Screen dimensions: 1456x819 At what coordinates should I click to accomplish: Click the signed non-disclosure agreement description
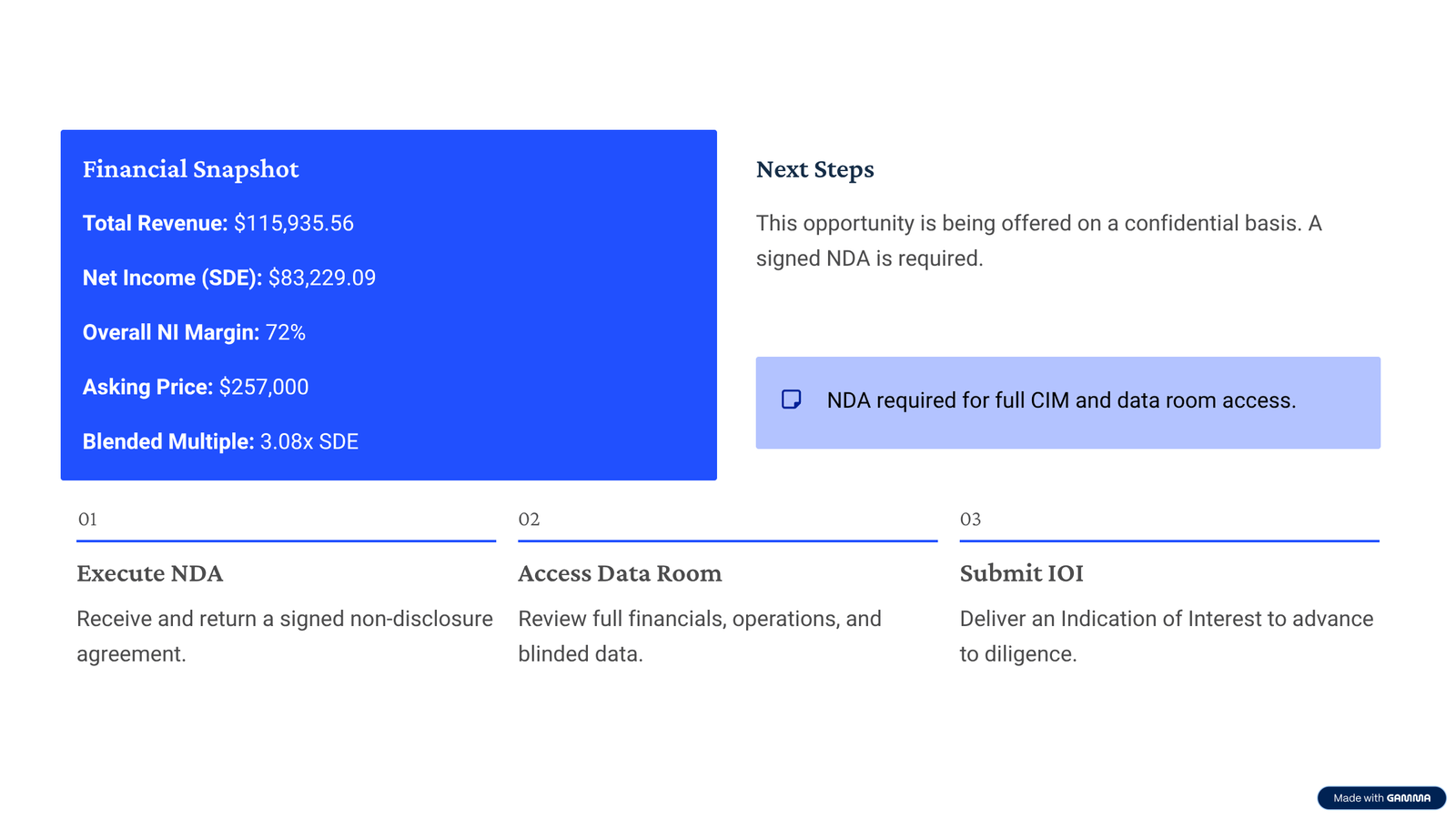coord(284,636)
